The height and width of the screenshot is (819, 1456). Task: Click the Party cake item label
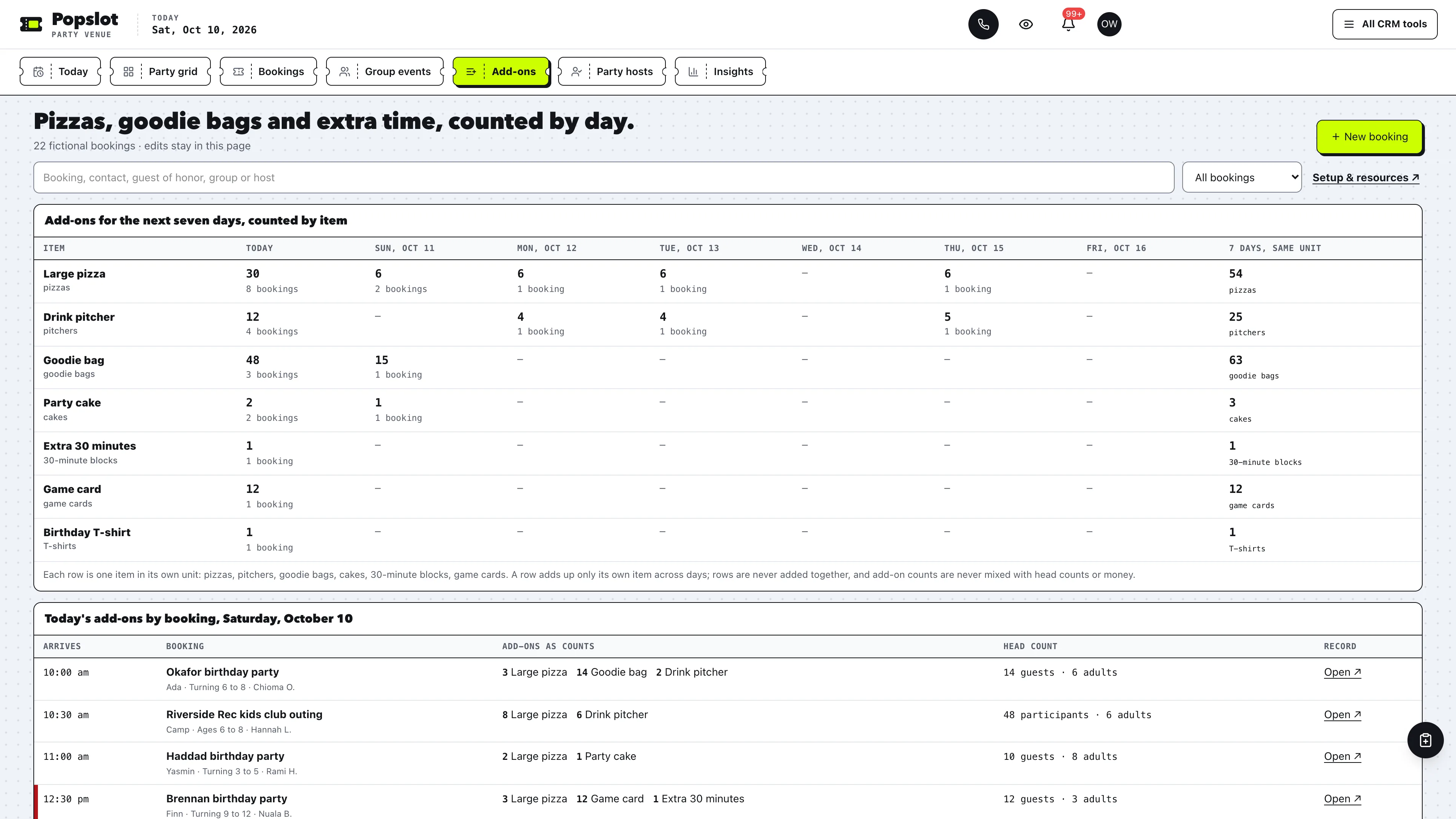(72, 403)
